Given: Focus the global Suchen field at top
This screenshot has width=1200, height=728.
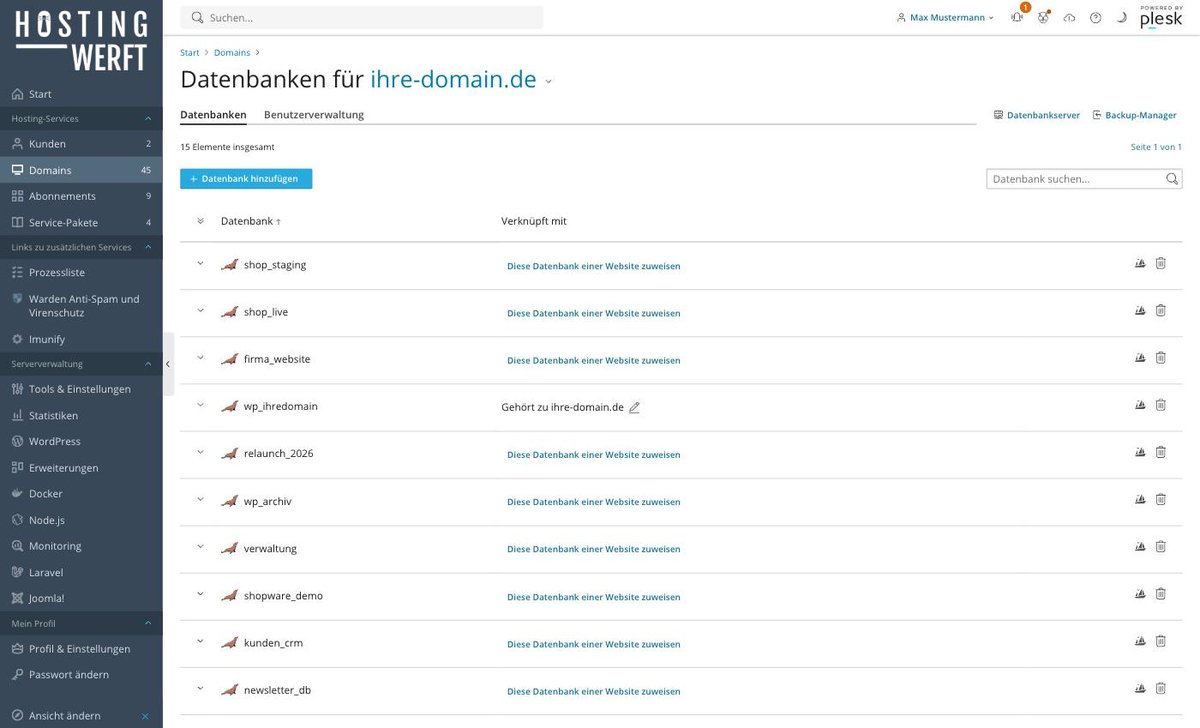Looking at the screenshot, I should click(x=362, y=17).
